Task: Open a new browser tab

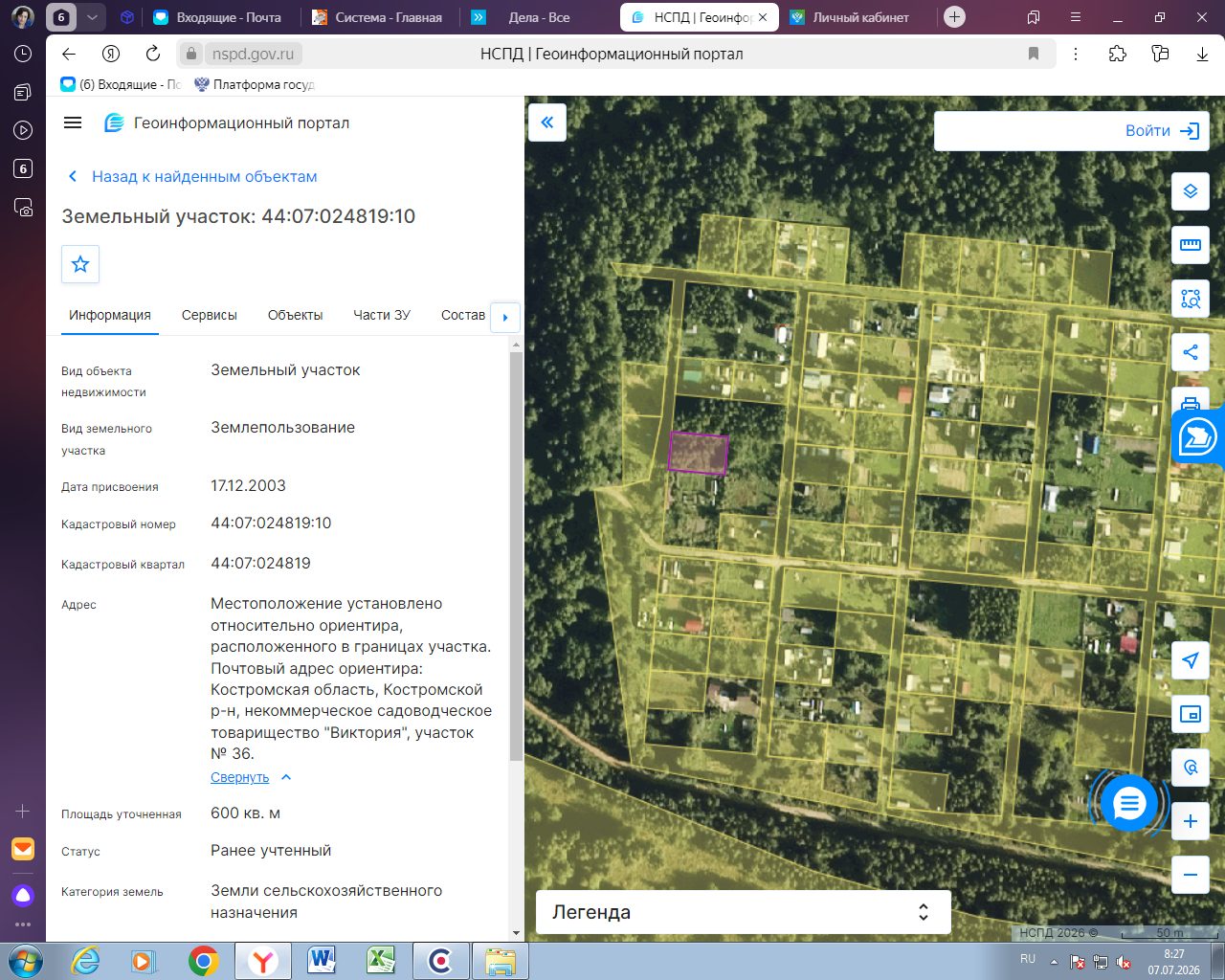Action: (x=954, y=17)
